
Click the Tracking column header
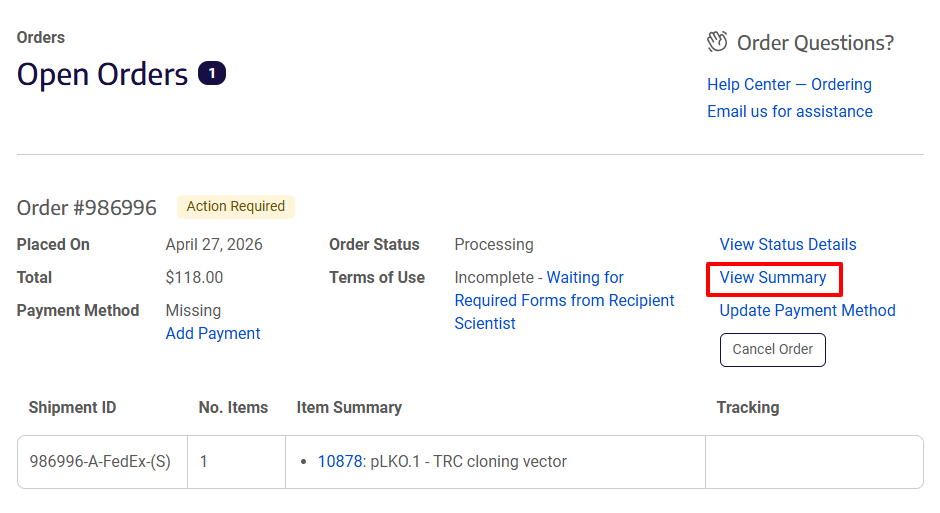pos(747,408)
